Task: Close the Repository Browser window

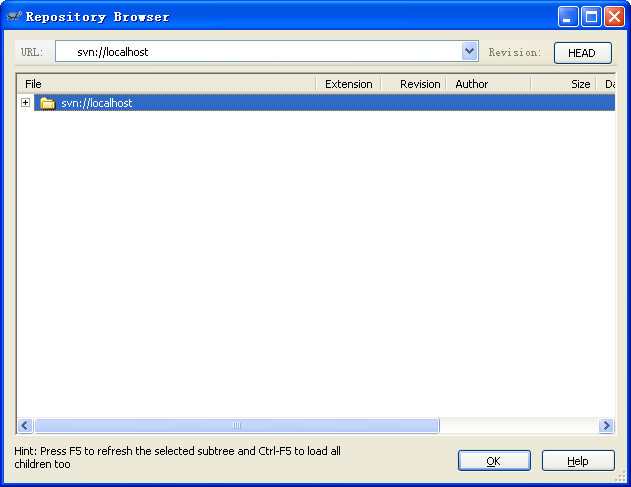Action: 614,17
